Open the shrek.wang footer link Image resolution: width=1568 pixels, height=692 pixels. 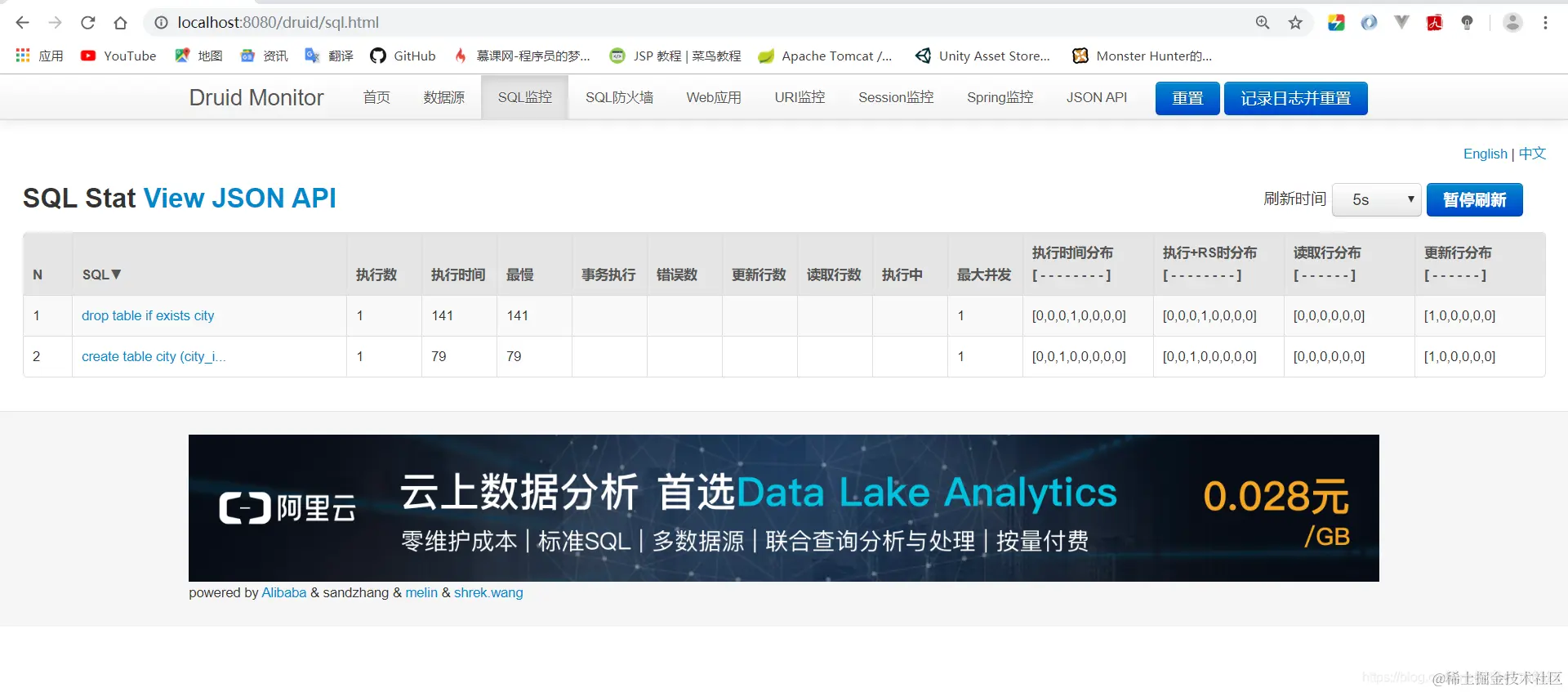pos(488,592)
